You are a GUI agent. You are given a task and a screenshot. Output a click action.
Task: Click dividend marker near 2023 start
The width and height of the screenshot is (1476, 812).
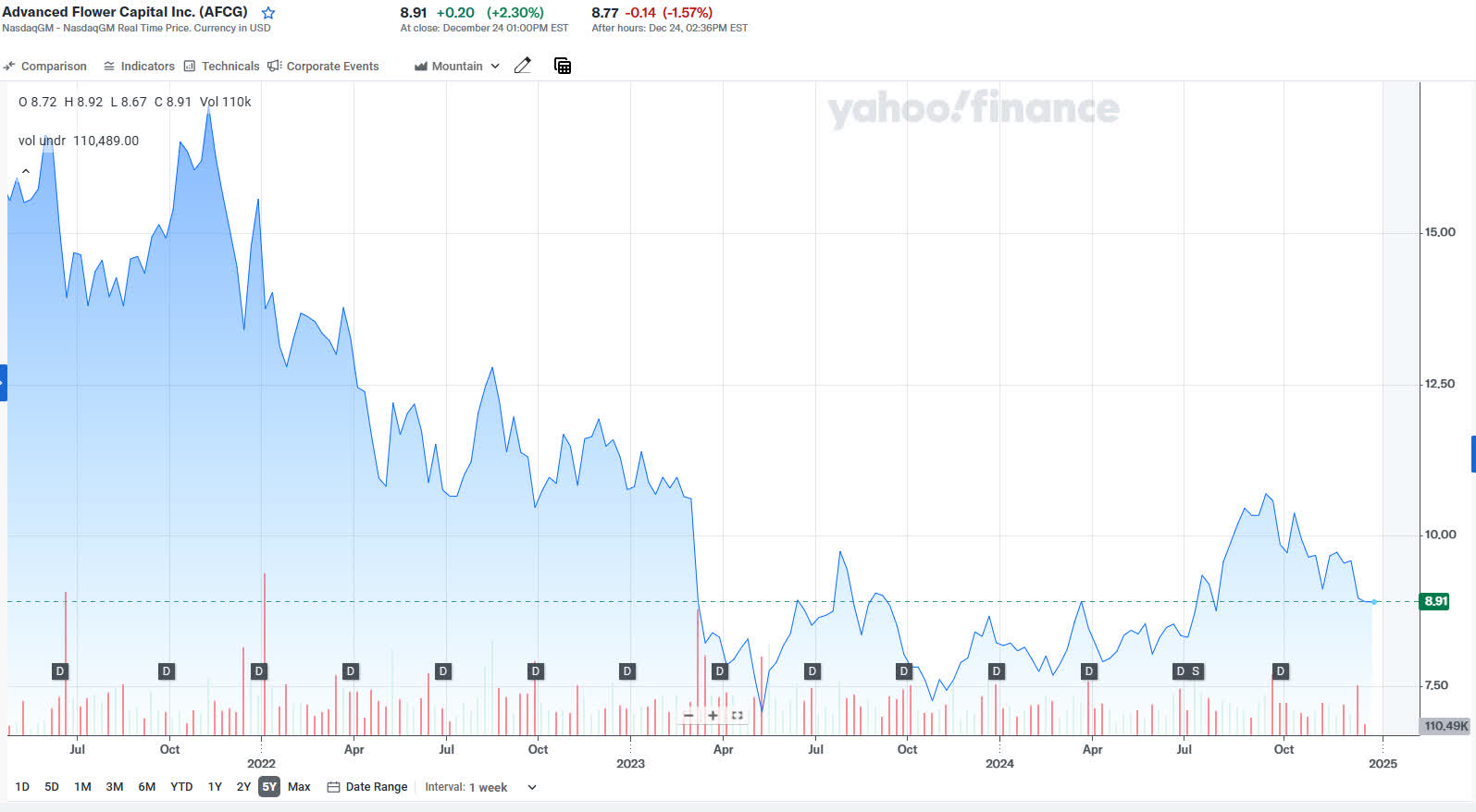627,671
